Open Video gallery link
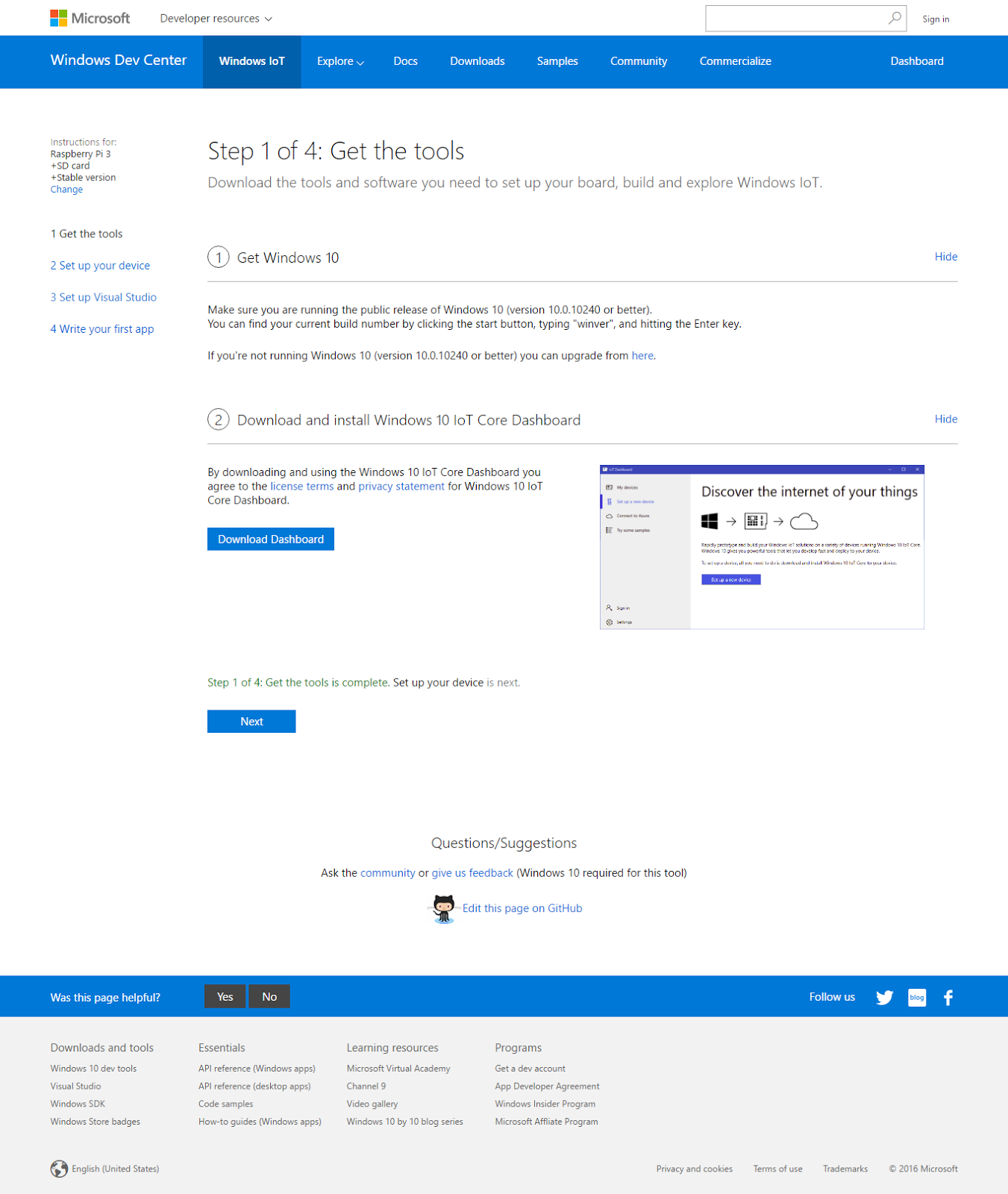1008x1194 pixels. click(x=372, y=1104)
